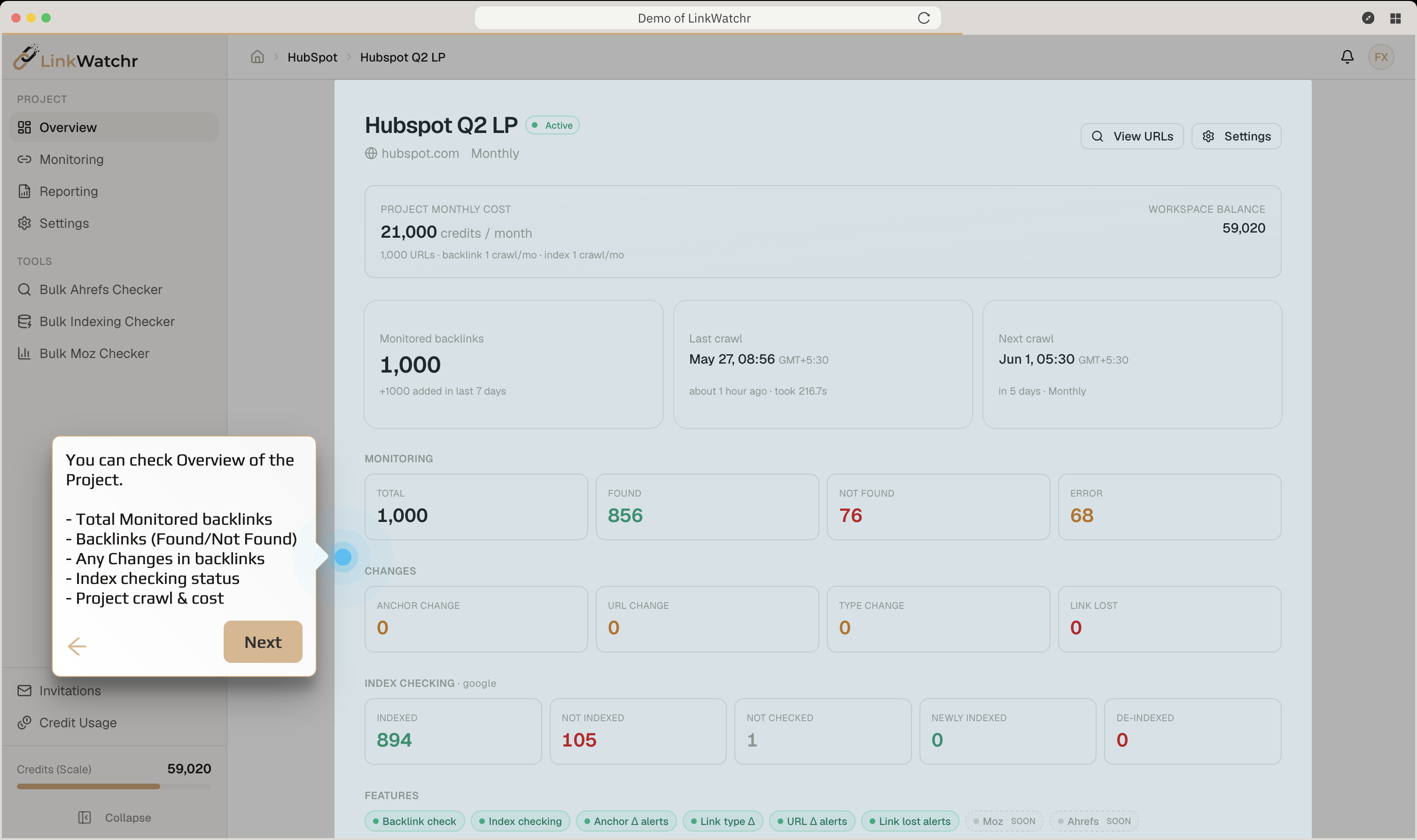The height and width of the screenshot is (840, 1417).
Task: Click the grid icon in title bar
Action: [1395, 18]
